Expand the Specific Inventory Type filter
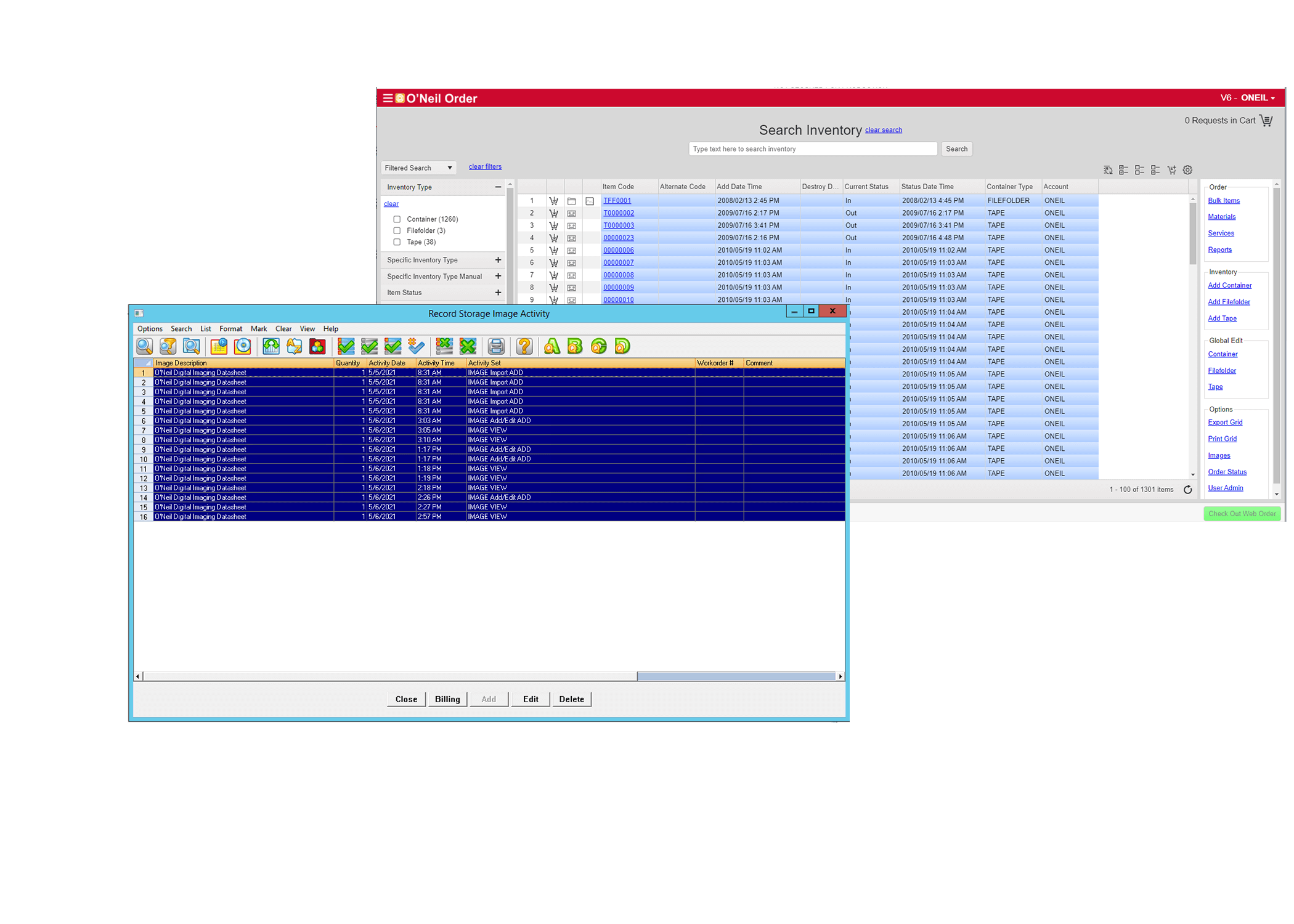This screenshot has height=924, width=1294. 498,260
